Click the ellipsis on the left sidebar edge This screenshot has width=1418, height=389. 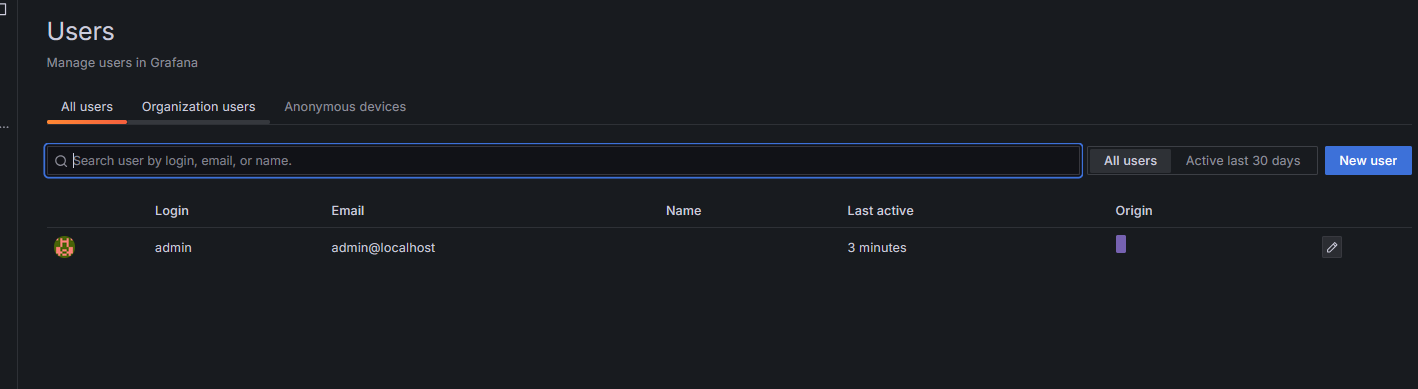pyautogui.click(x=4, y=127)
